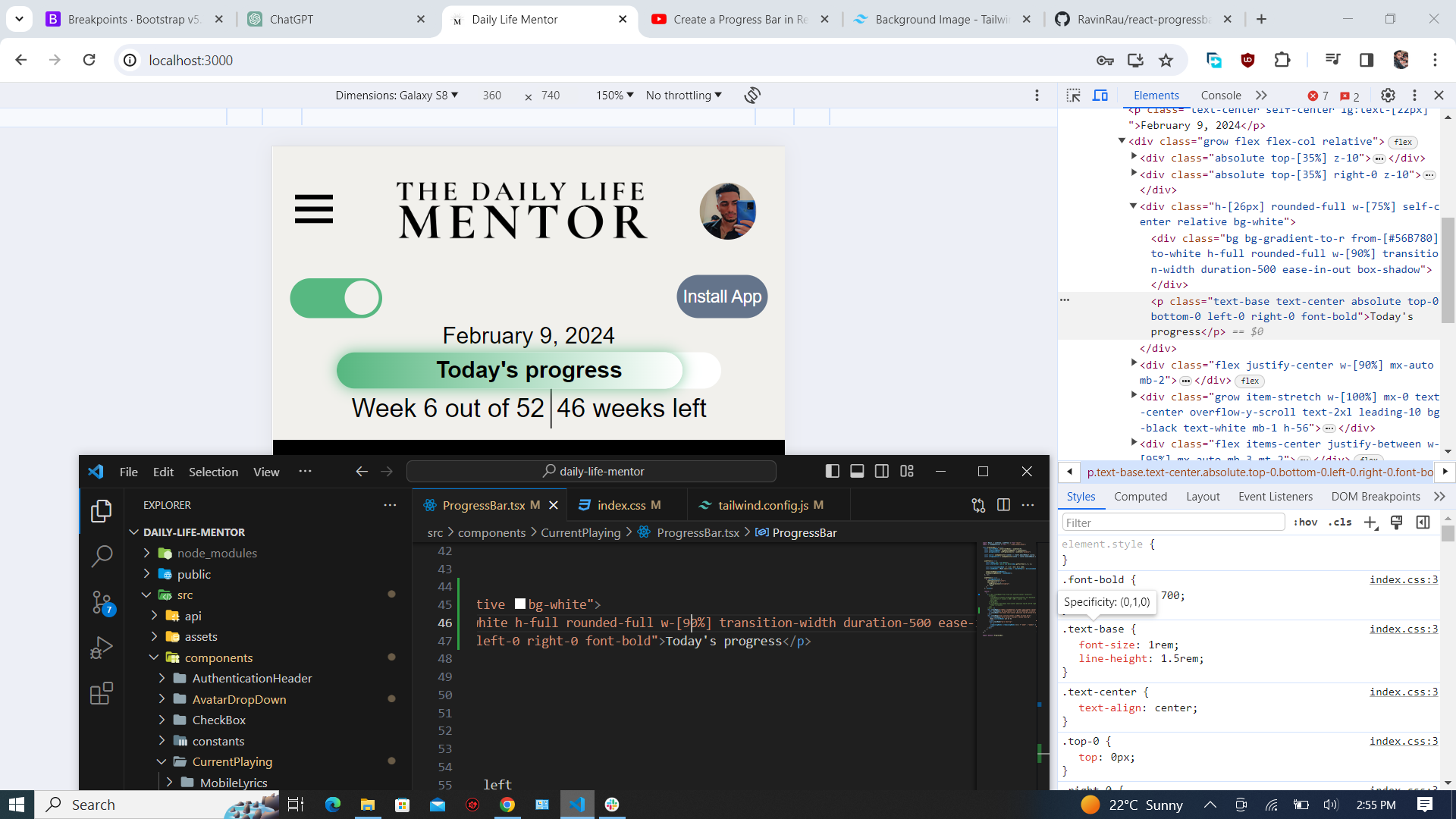Screen dimensions: 1456x819
Task: Expand the AuthenticationHeader folder
Action: coord(252,679)
